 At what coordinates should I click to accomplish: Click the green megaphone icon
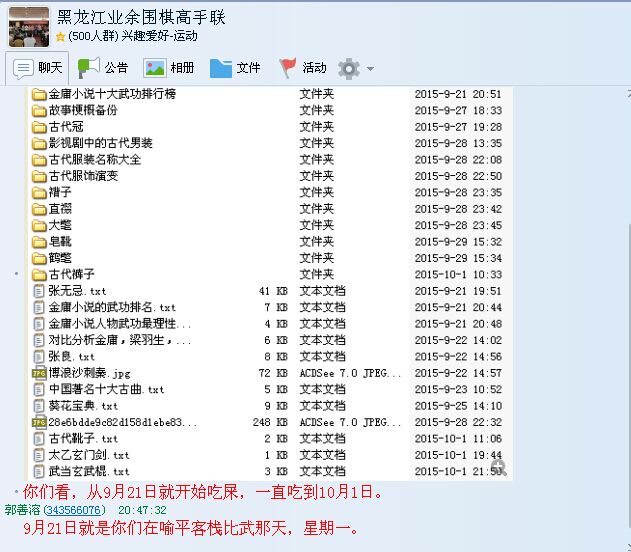(x=88, y=68)
